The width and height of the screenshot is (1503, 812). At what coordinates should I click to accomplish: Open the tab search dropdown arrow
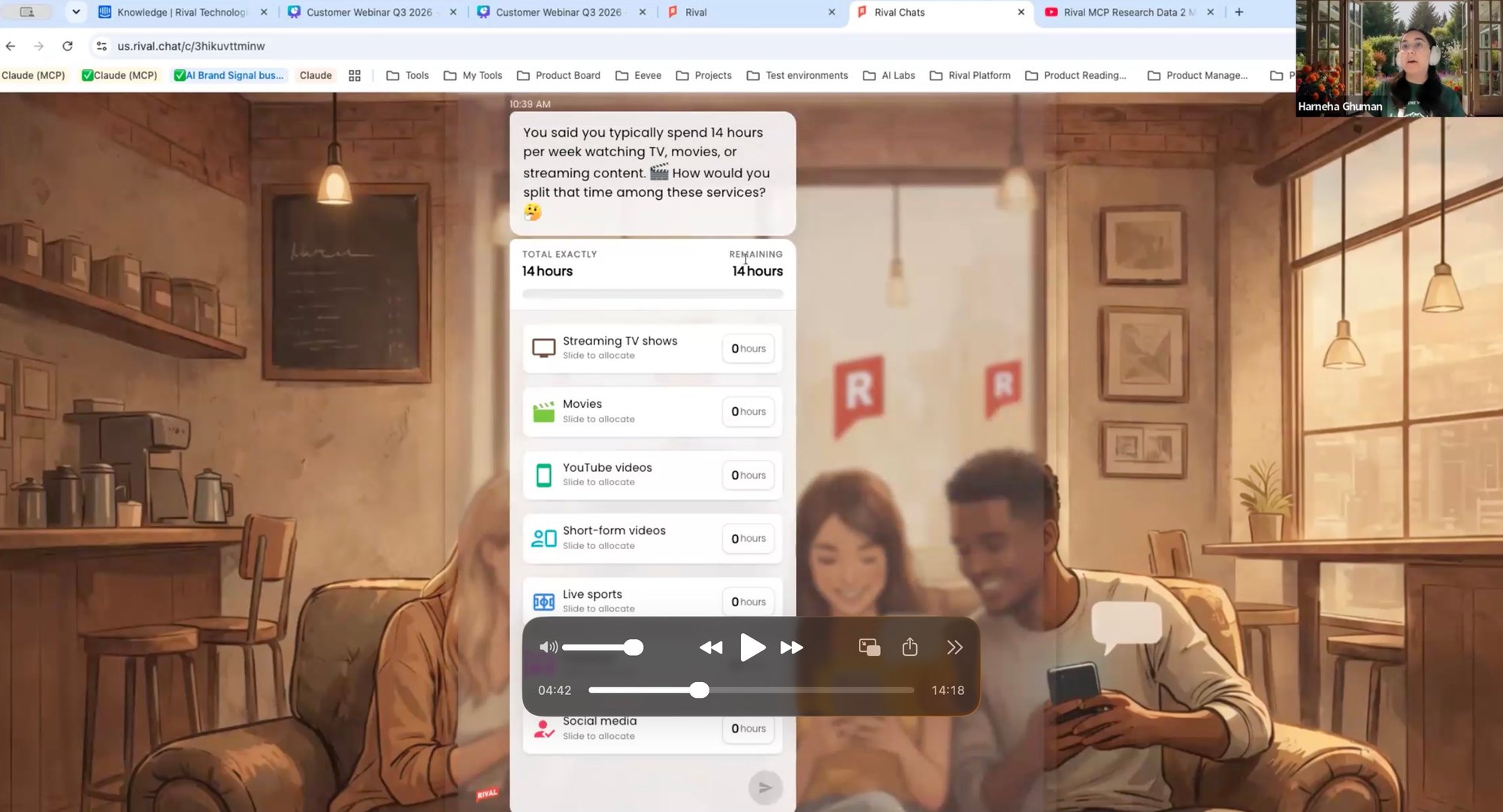[76, 12]
